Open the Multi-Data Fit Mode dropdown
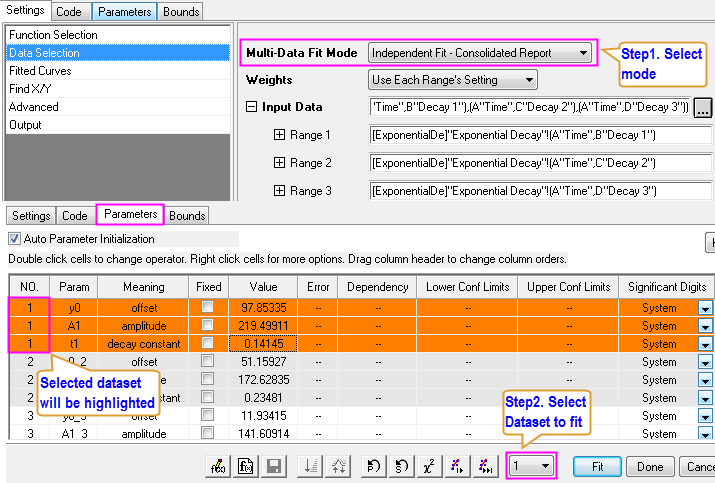 [479, 52]
